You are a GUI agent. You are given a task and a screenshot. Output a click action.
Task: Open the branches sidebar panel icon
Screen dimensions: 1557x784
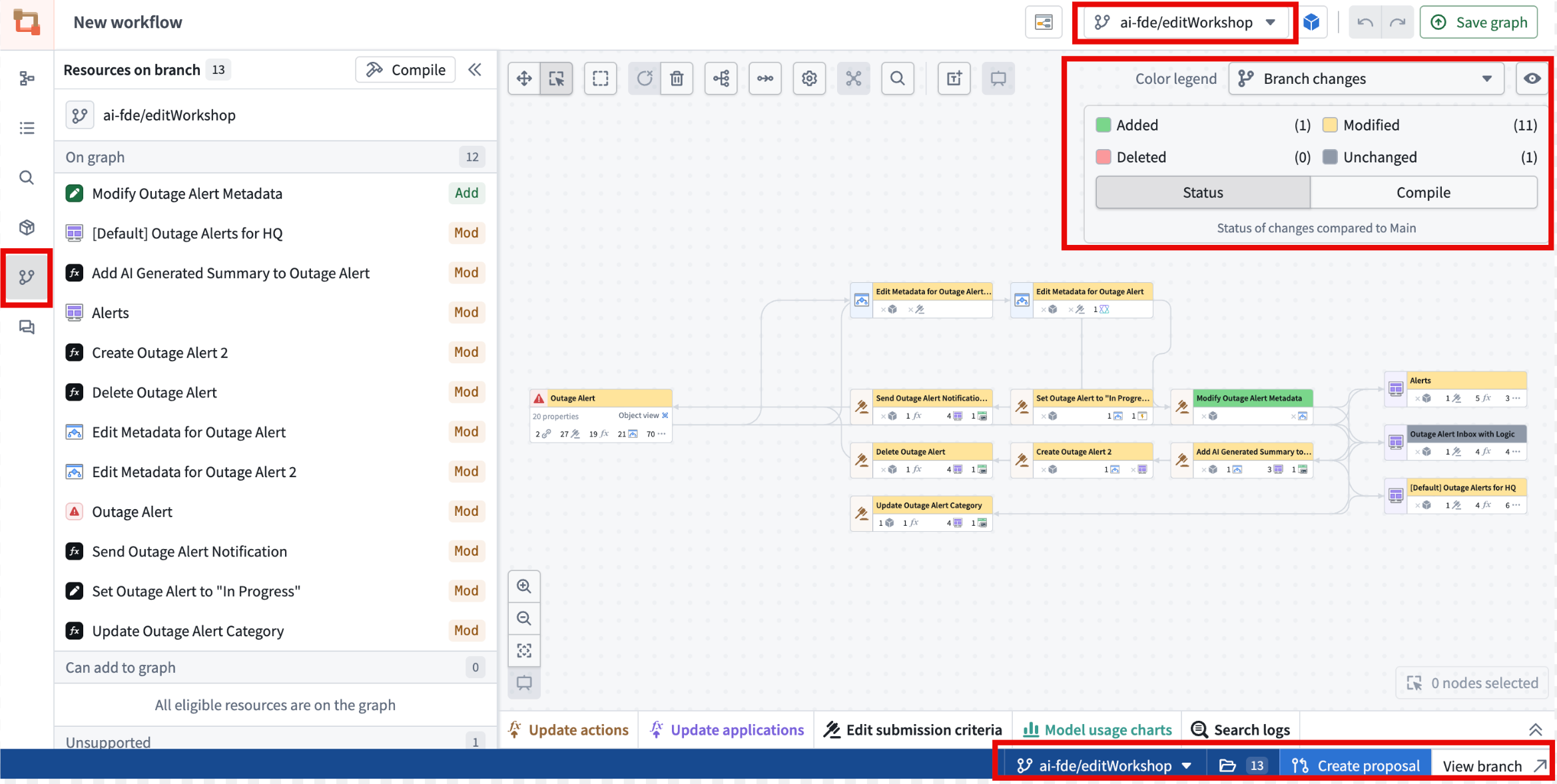point(27,277)
